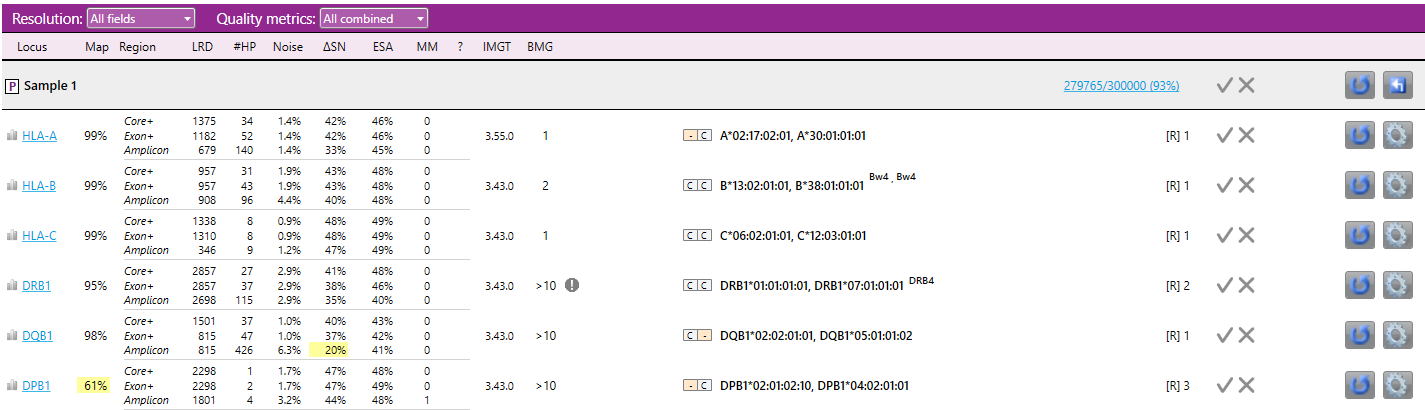Reject the DRB1 result with the X
This screenshot has height=410, width=1425.
(x=1246, y=285)
